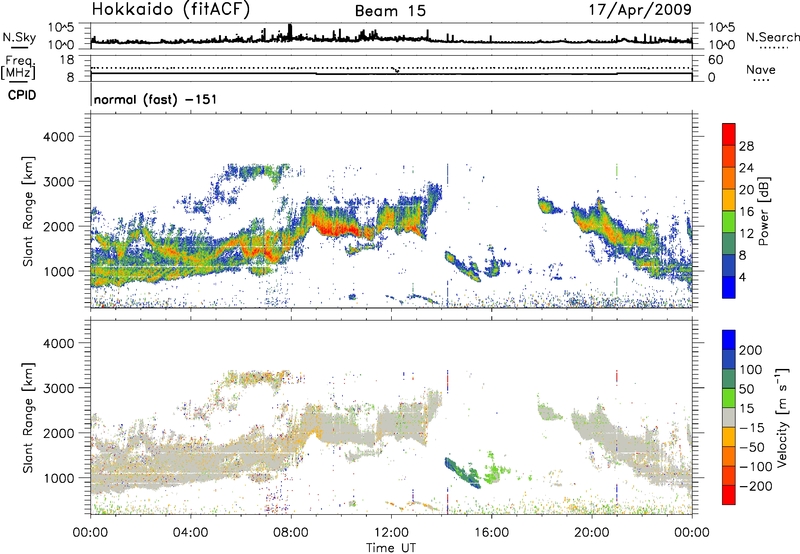Click the 'normal (fast) -151' CPID text

pos(155,99)
